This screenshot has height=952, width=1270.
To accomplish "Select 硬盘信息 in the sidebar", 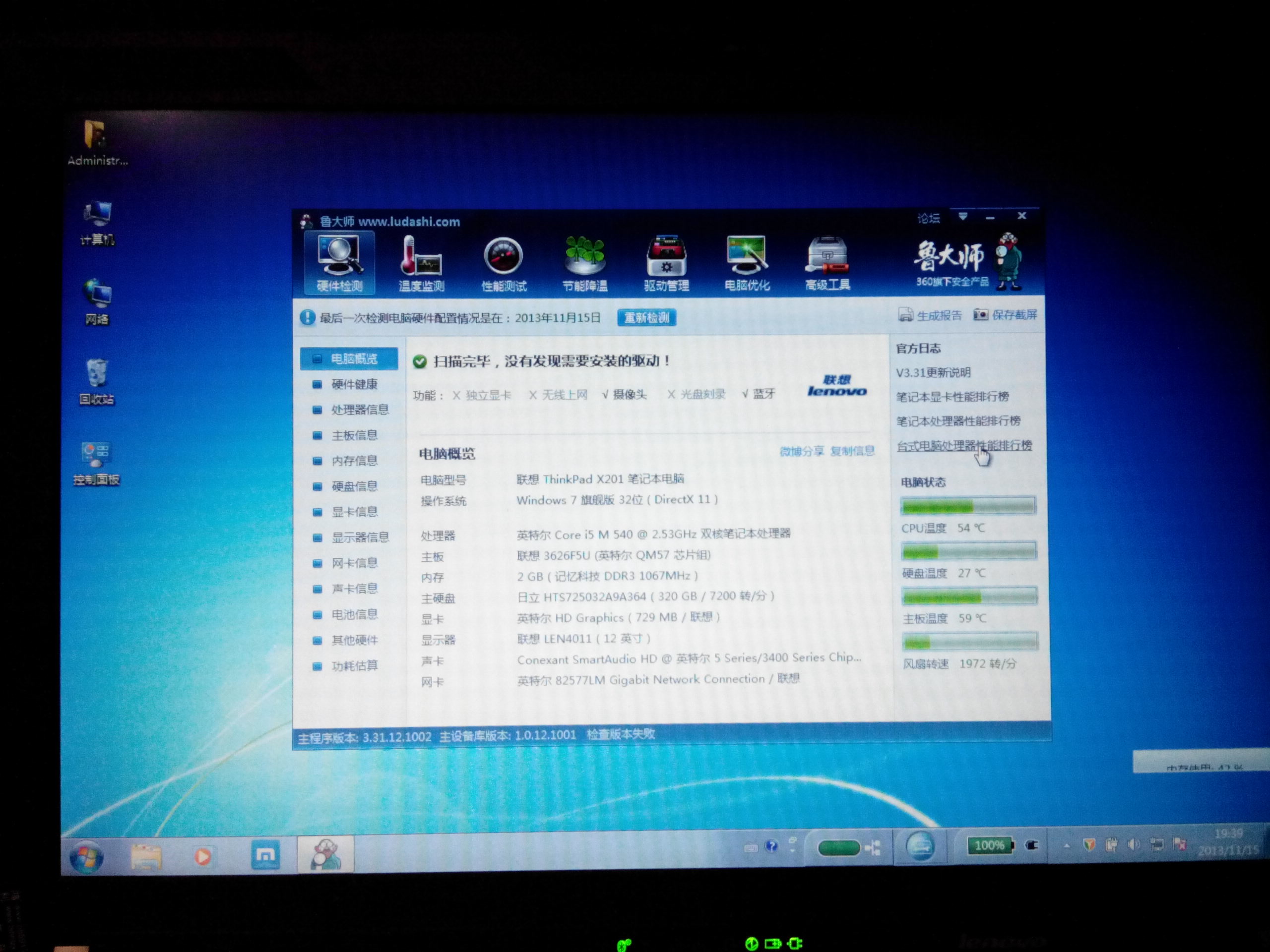I will pos(354,486).
